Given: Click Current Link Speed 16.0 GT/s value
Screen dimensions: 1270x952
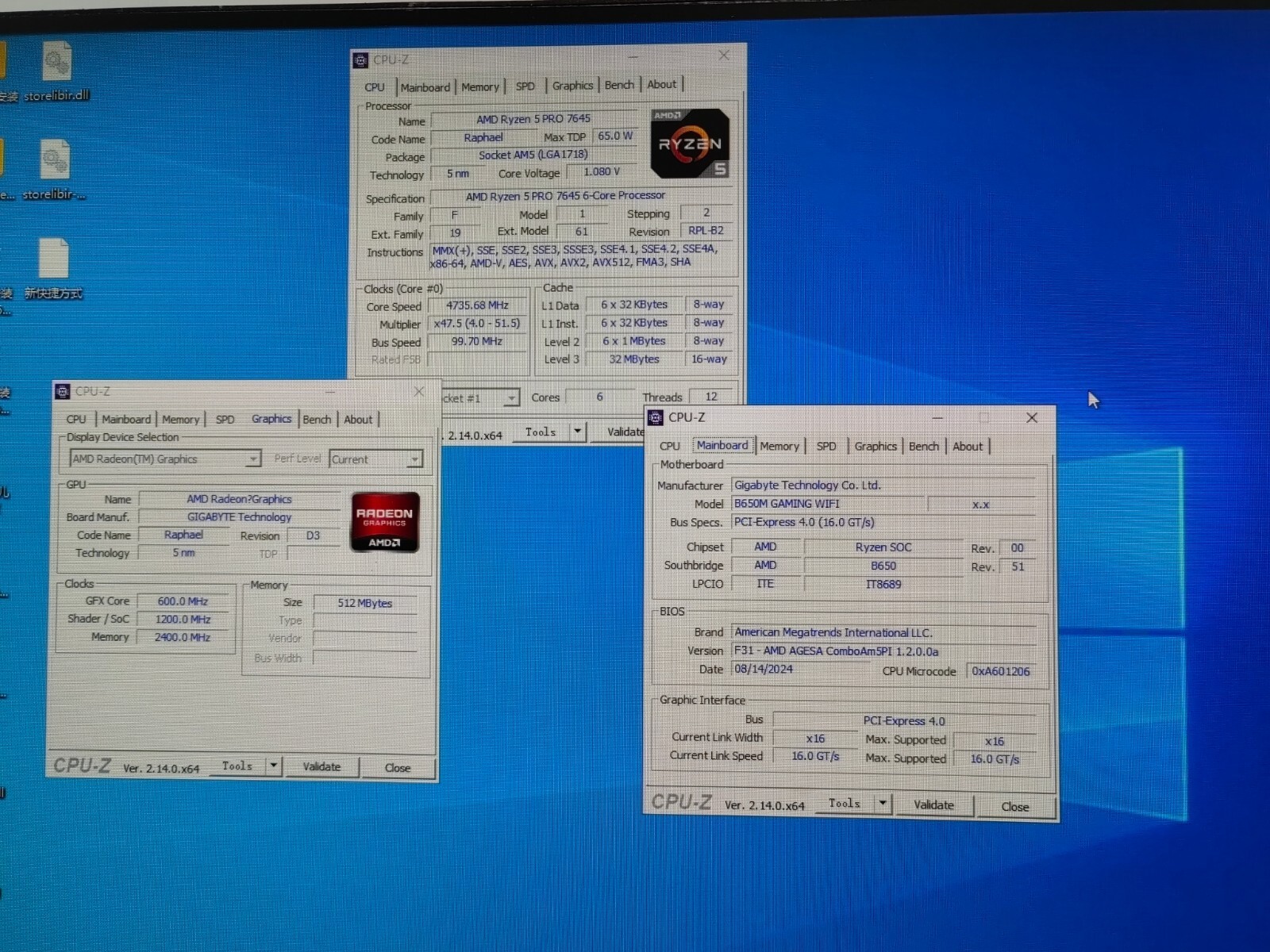Looking at the screenshot, I should (815, 756).
